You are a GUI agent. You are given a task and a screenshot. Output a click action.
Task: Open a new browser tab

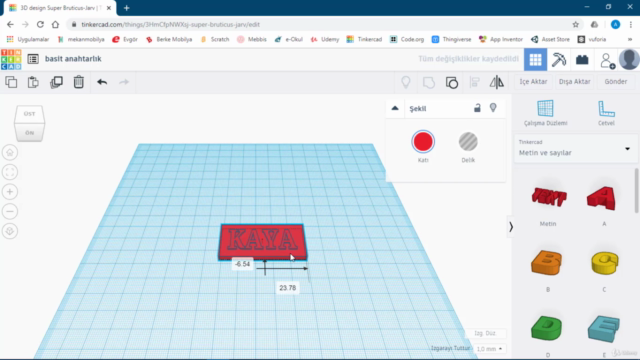click(127, 8)
